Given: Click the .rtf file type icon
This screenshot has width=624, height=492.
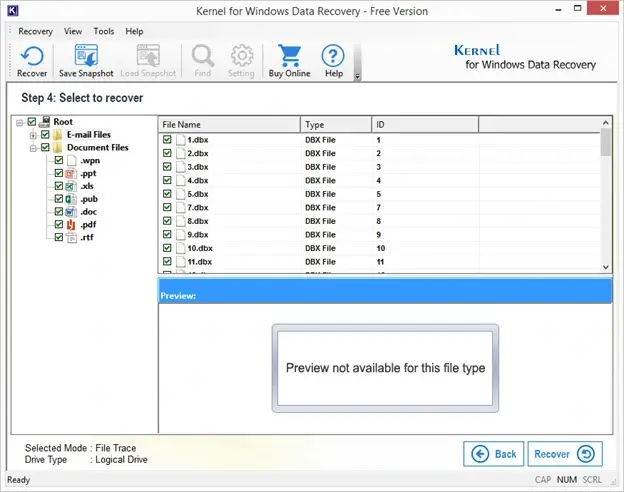Looking at the screenshot, I should (71, 238).
